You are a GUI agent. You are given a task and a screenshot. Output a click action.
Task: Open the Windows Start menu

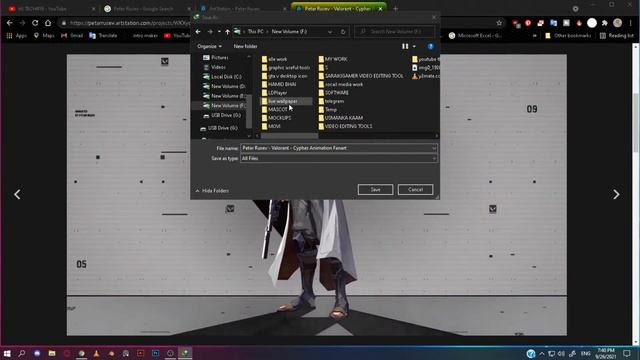click(7, 353)
